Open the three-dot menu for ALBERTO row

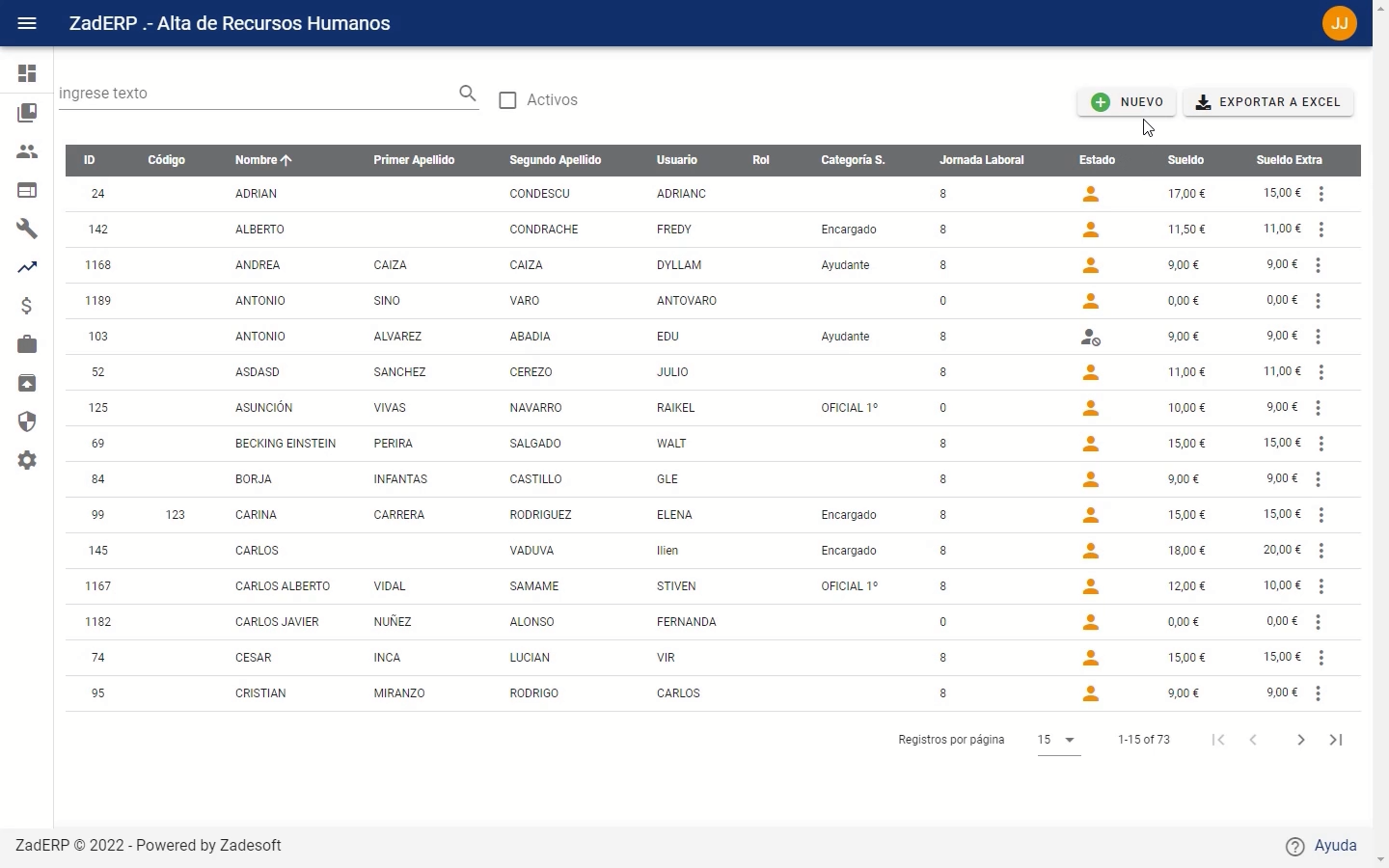coord(1321,230)
